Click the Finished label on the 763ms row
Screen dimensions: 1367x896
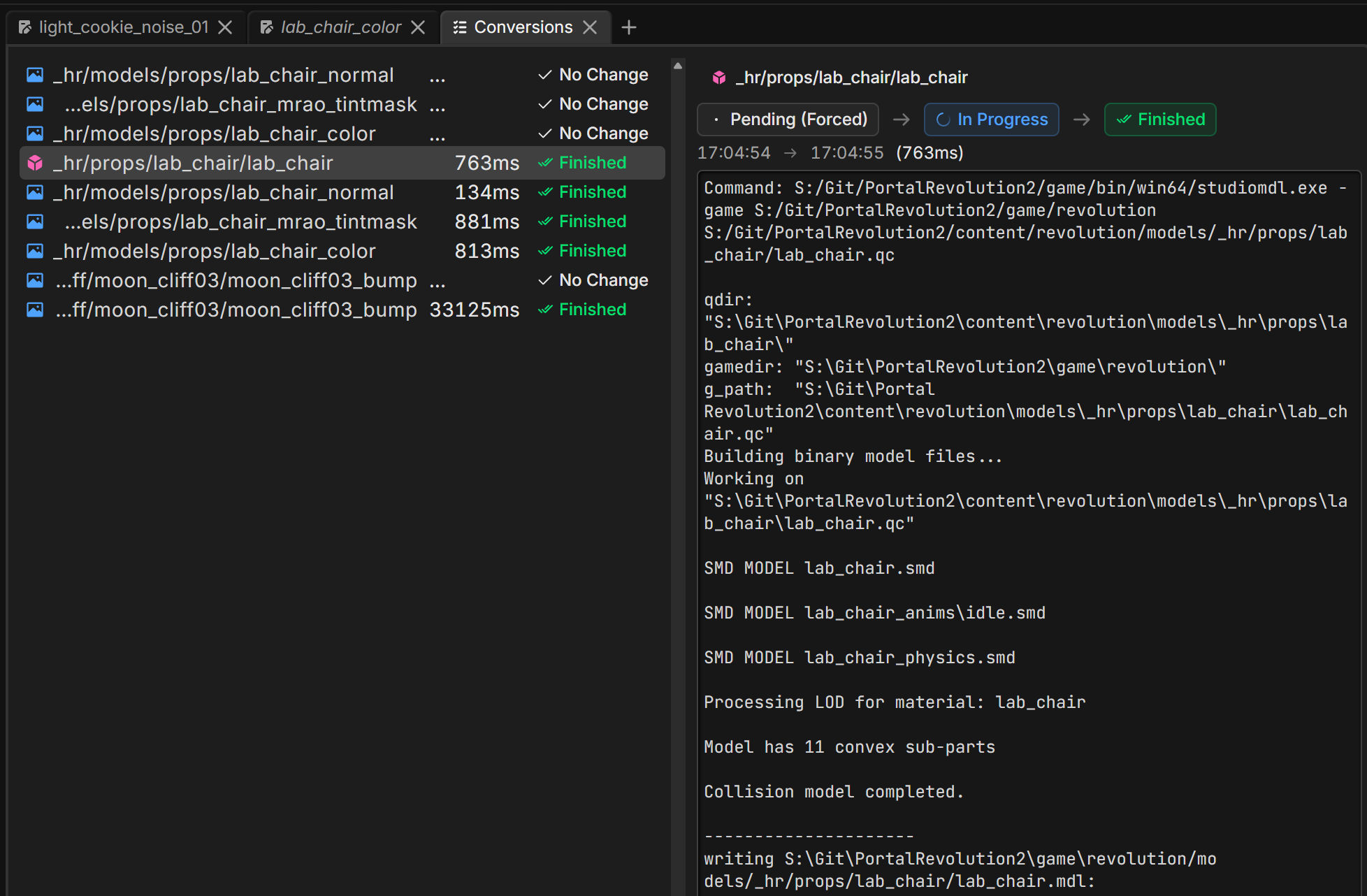point(593,163)
